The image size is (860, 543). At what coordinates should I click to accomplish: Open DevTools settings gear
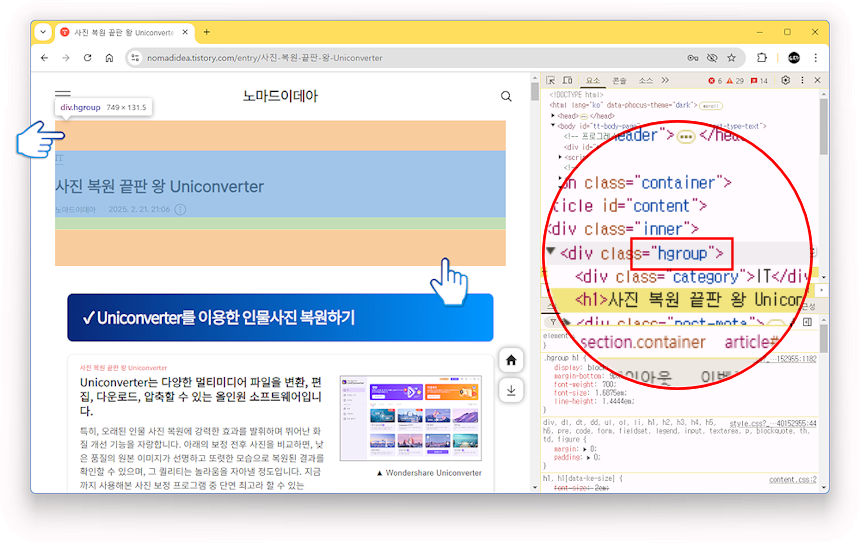785,80
